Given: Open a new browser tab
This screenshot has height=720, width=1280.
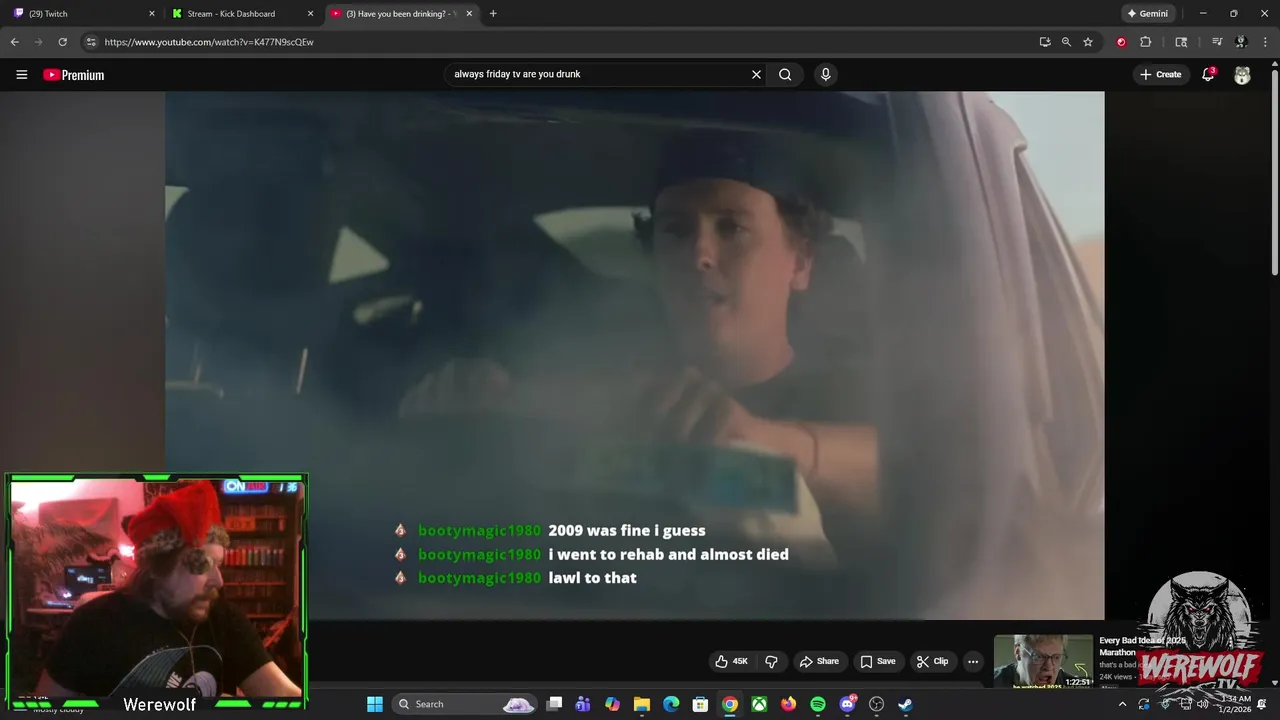Looking at the screenshot, I should click(493, 14).
